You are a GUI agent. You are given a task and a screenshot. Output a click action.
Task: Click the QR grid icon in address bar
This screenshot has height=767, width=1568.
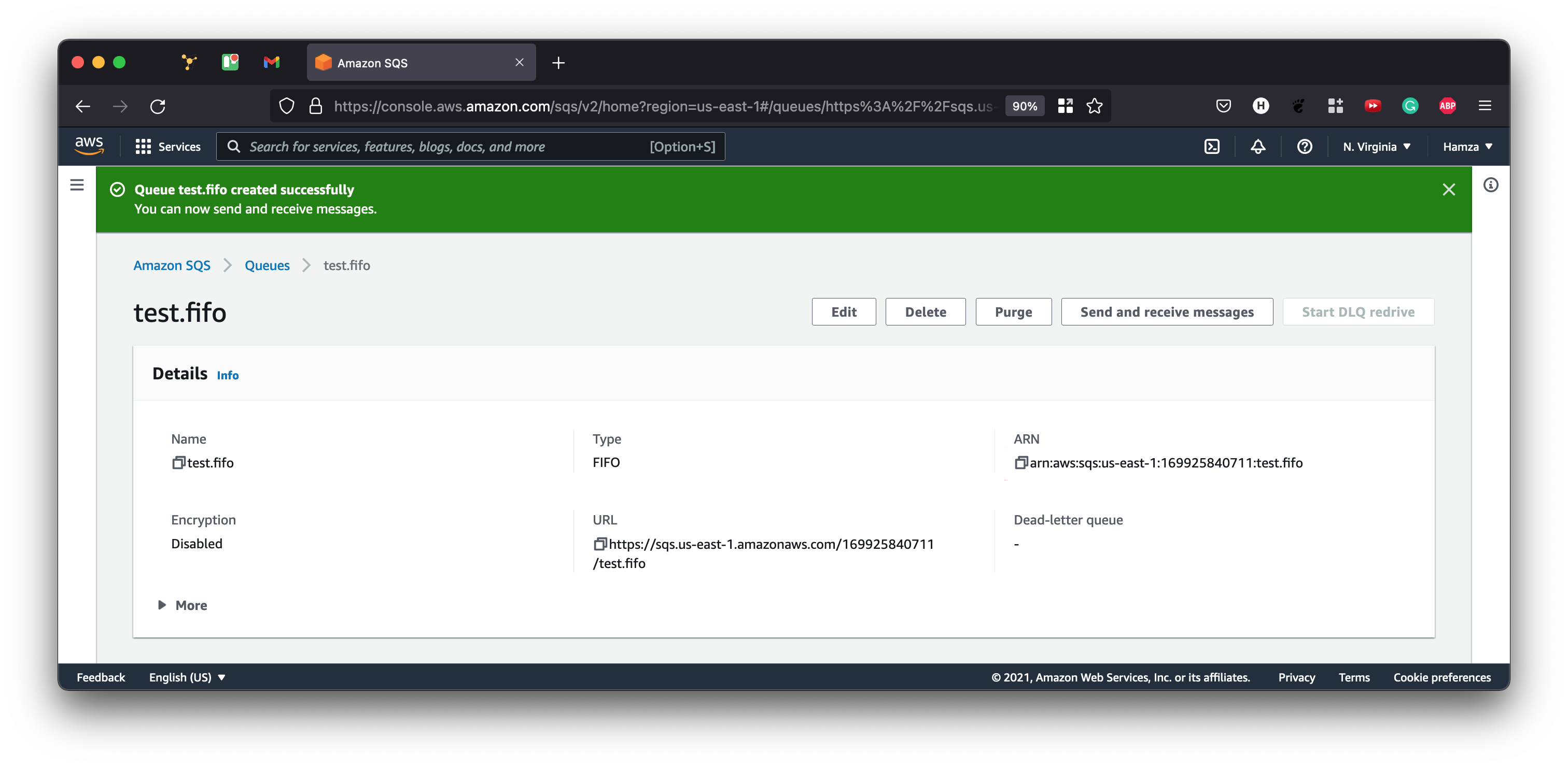pyautogui.click(x=1065, y=106)
